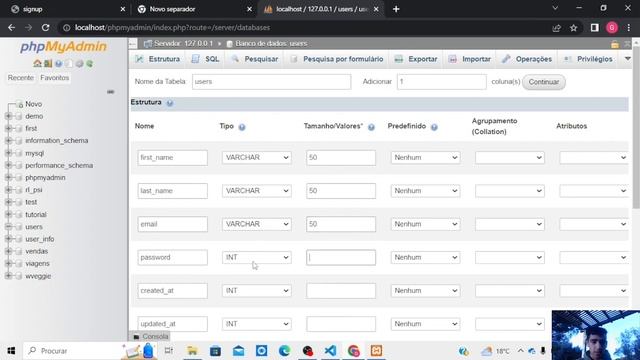Click the Adicionar columns count field

442,82
